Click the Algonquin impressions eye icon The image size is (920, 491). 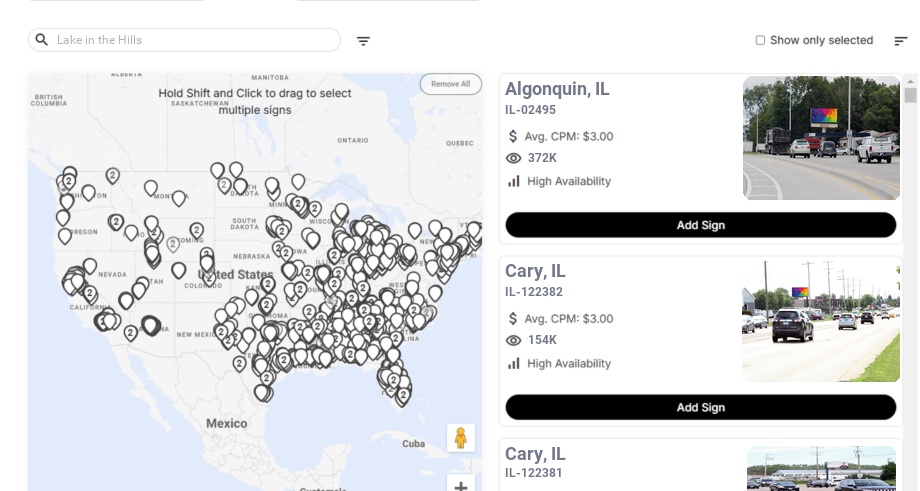click(514, 158)
